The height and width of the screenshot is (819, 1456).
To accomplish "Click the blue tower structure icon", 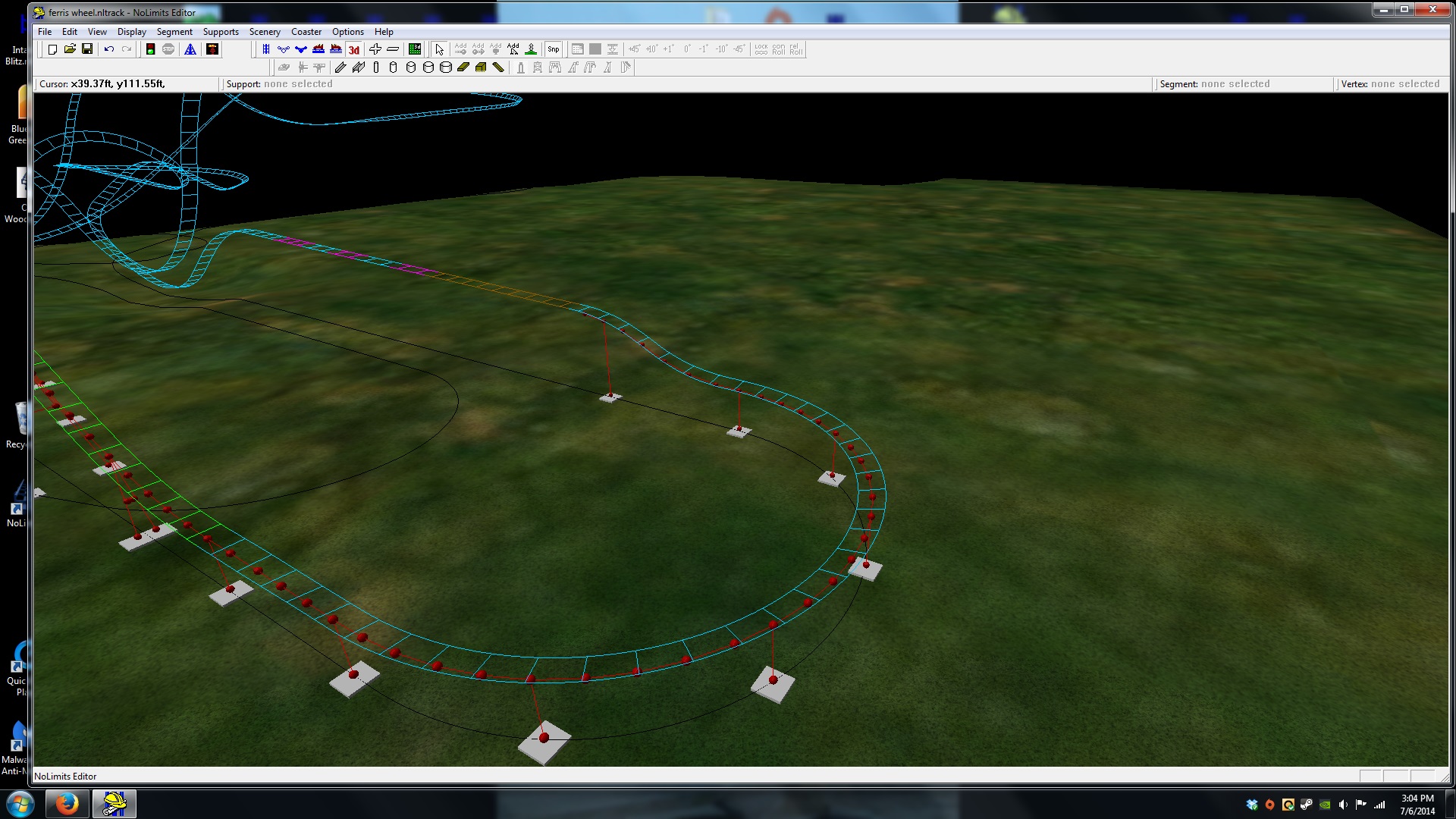I will click(190, 49).
